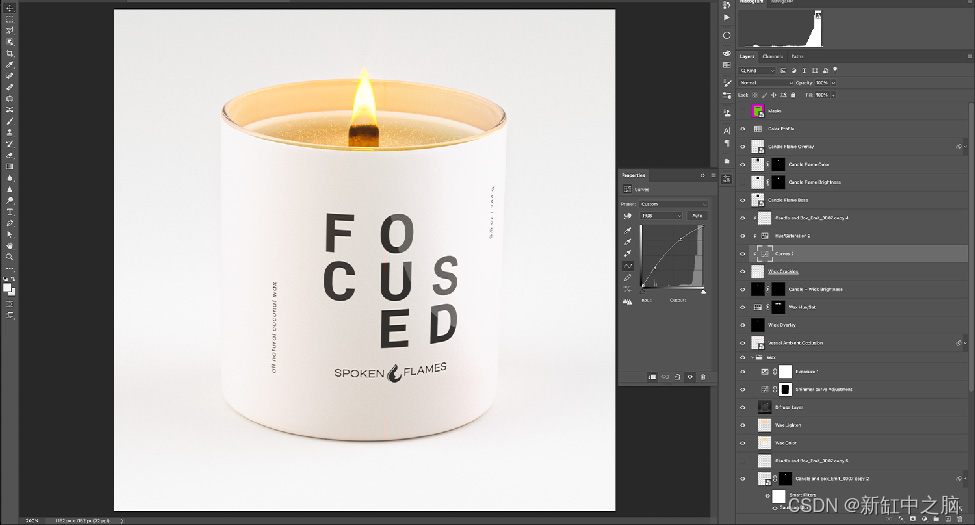This screenshot has width=975, height=525.
Task: Select the Rectangular Marquee tool
Action: 9,19
